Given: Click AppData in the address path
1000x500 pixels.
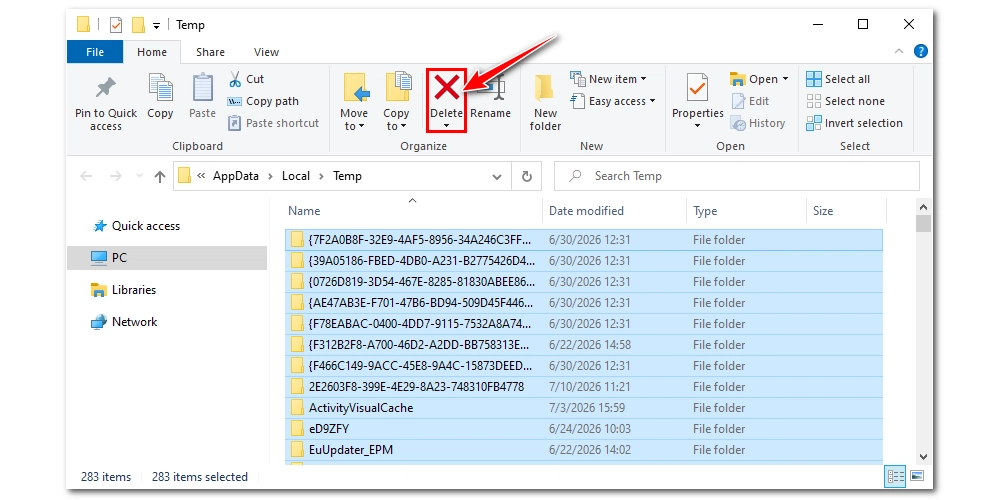Looking at the screenshot, I should (236, 177).
